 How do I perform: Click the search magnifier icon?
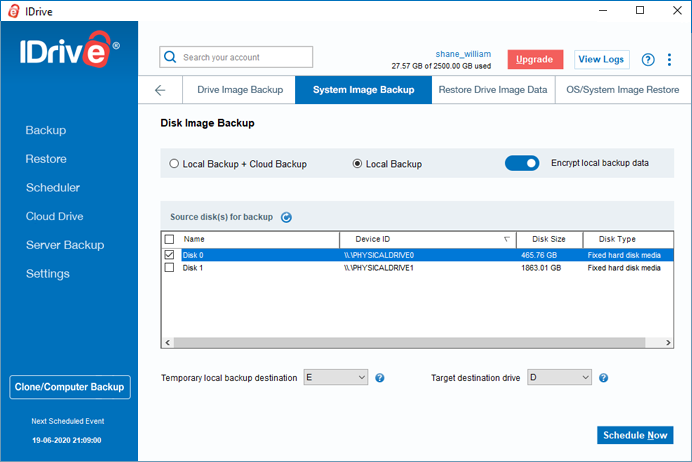tap(170, 57)
